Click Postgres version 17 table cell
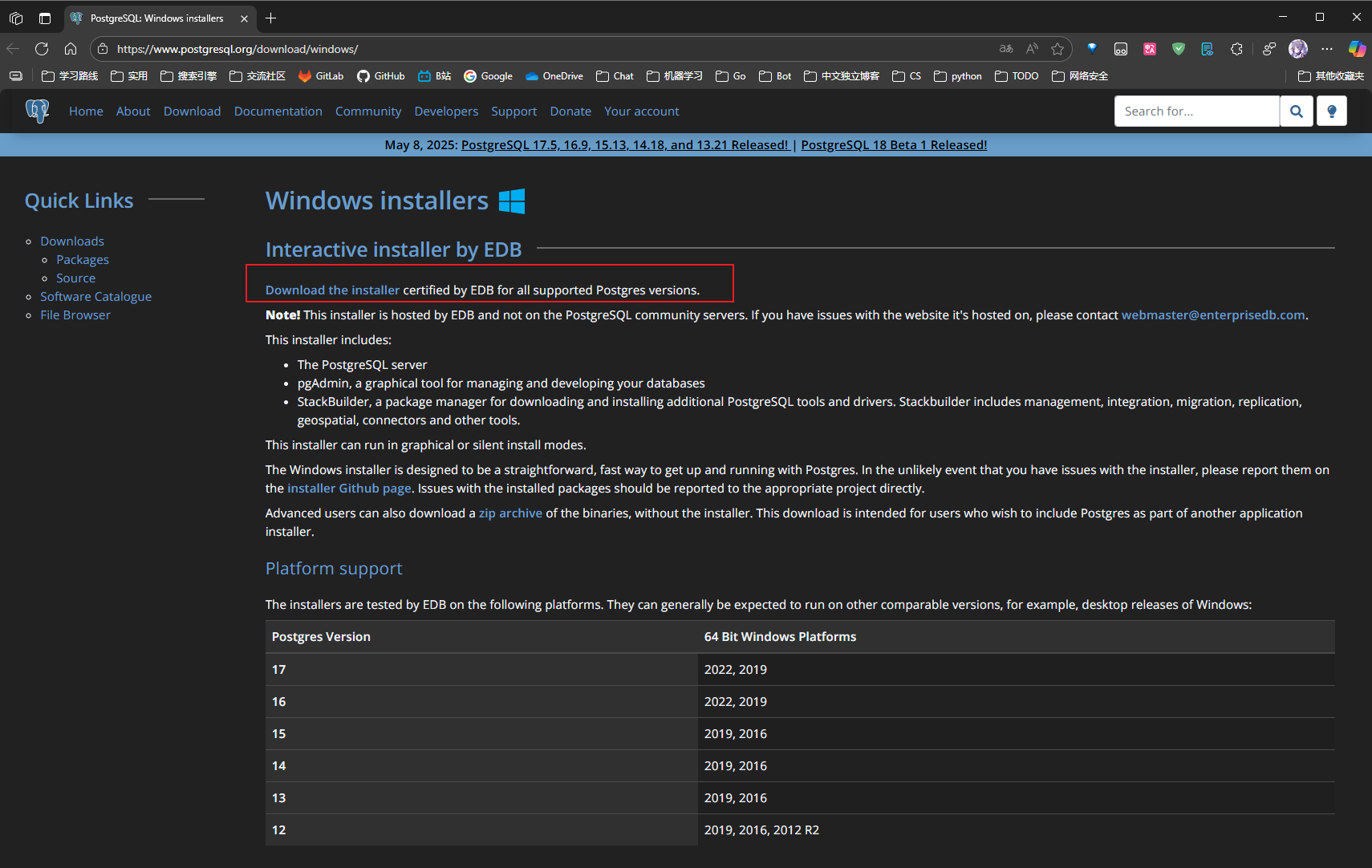1372x868 pixels. point(481,670)
